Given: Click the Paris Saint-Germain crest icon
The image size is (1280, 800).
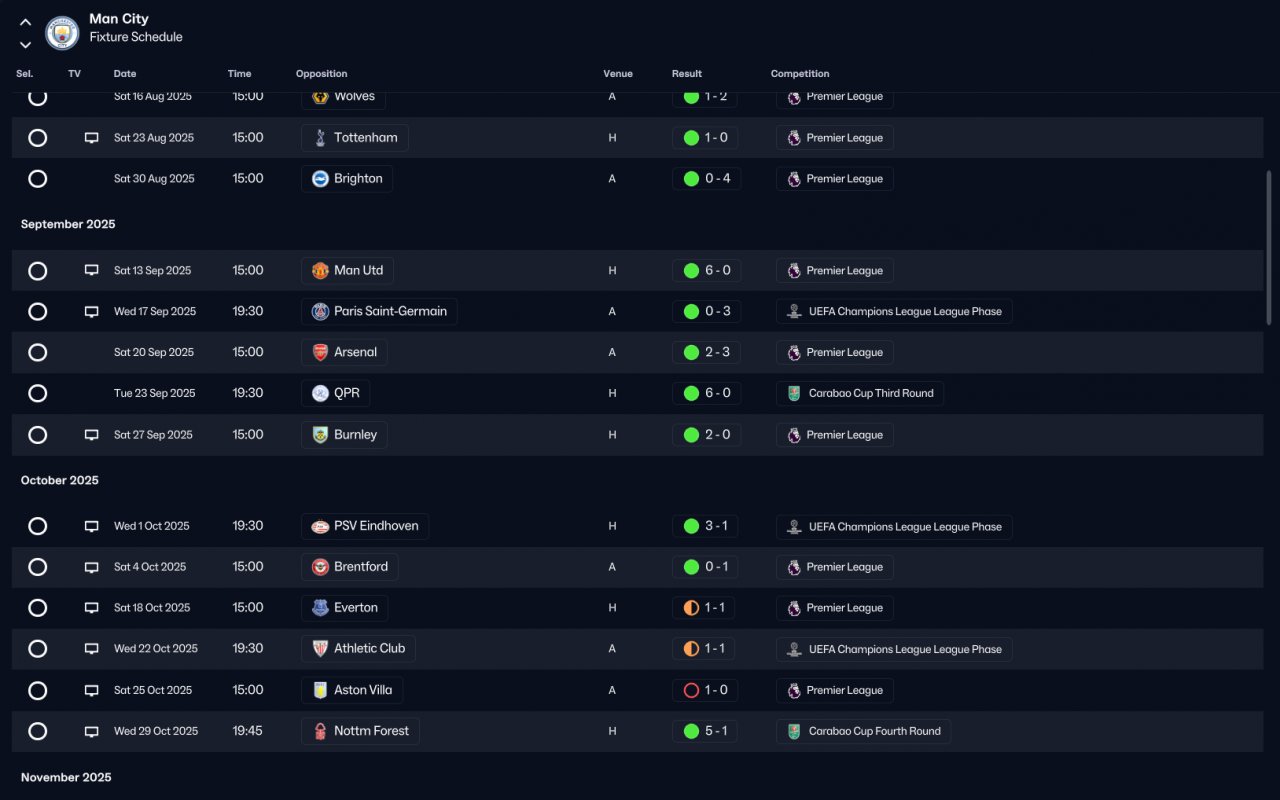Looking at the screenshot, I should 320,311.
